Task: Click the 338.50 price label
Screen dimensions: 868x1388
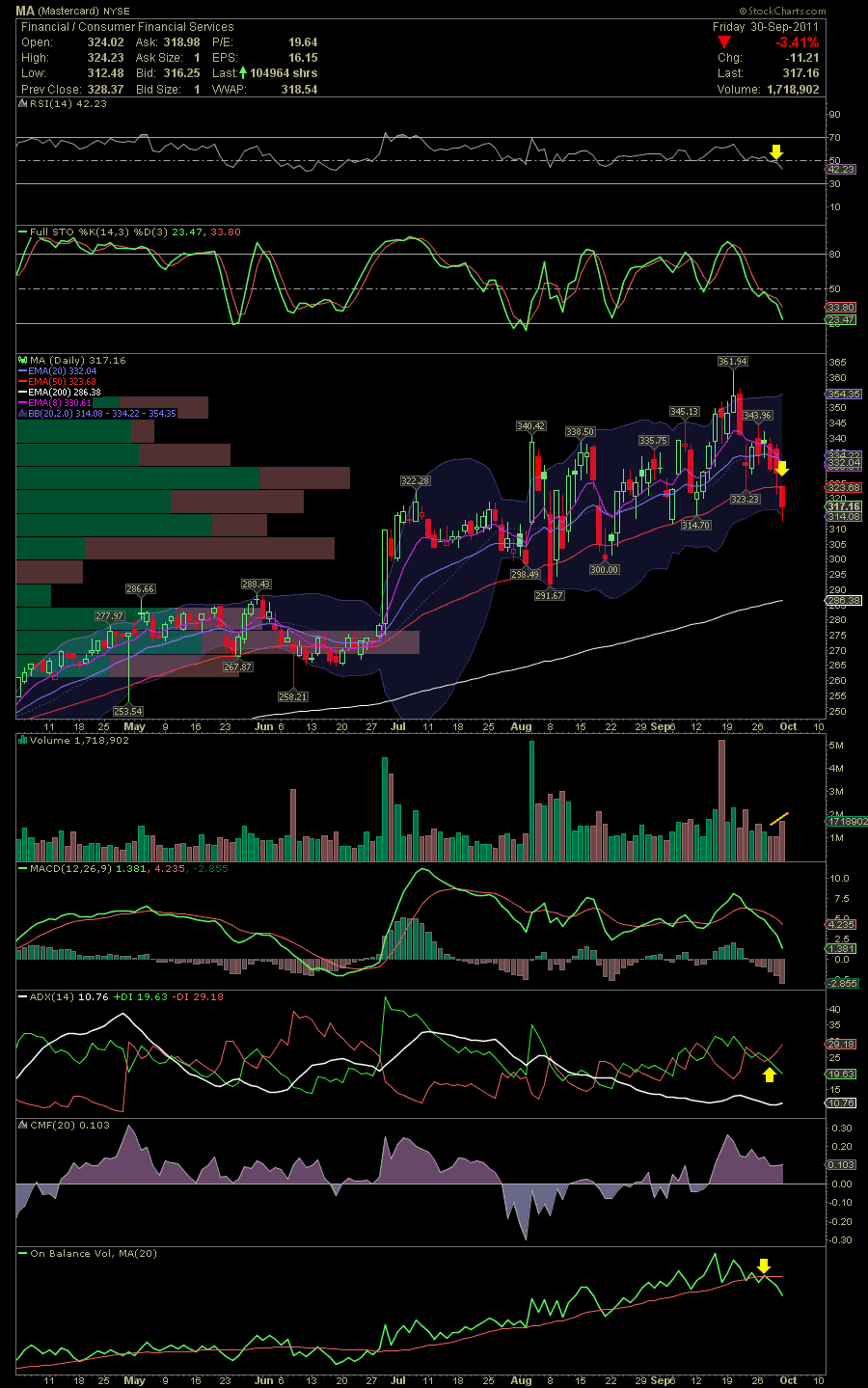Action: [x=580, y=432]
